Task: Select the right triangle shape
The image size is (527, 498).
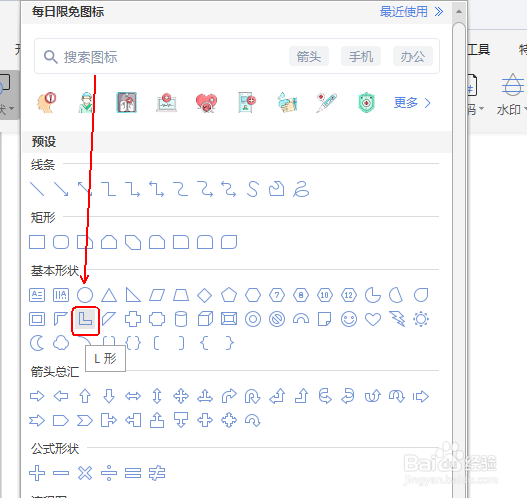Action: click(133, 295)
